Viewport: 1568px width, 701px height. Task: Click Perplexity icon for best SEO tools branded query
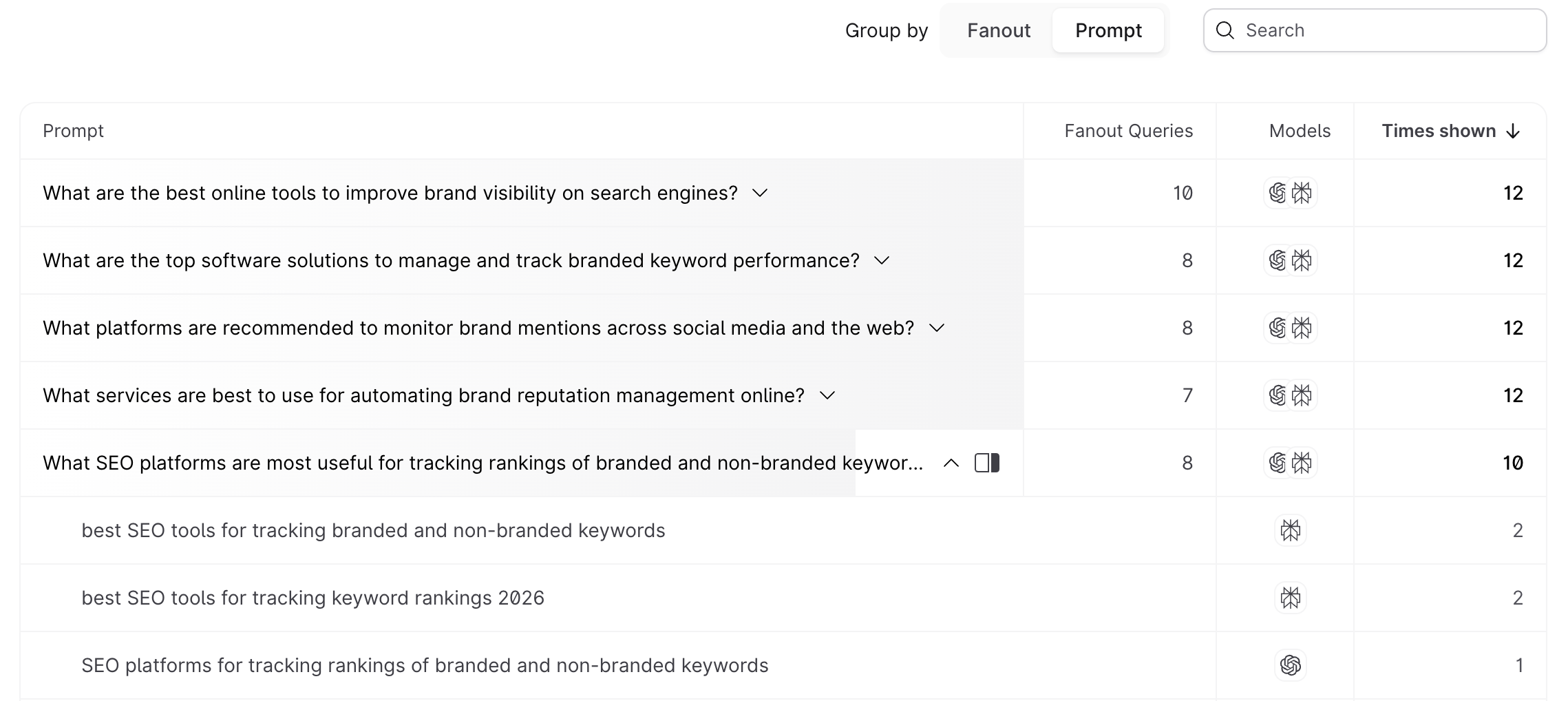(x=1291, y=530)
